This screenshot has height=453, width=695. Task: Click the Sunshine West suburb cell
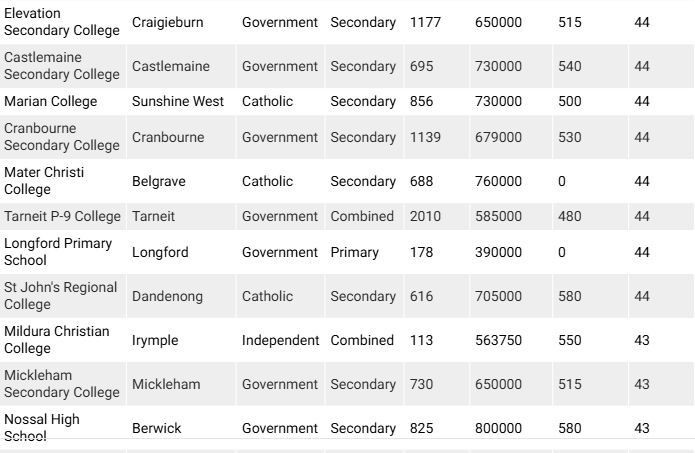pos(178,101)
